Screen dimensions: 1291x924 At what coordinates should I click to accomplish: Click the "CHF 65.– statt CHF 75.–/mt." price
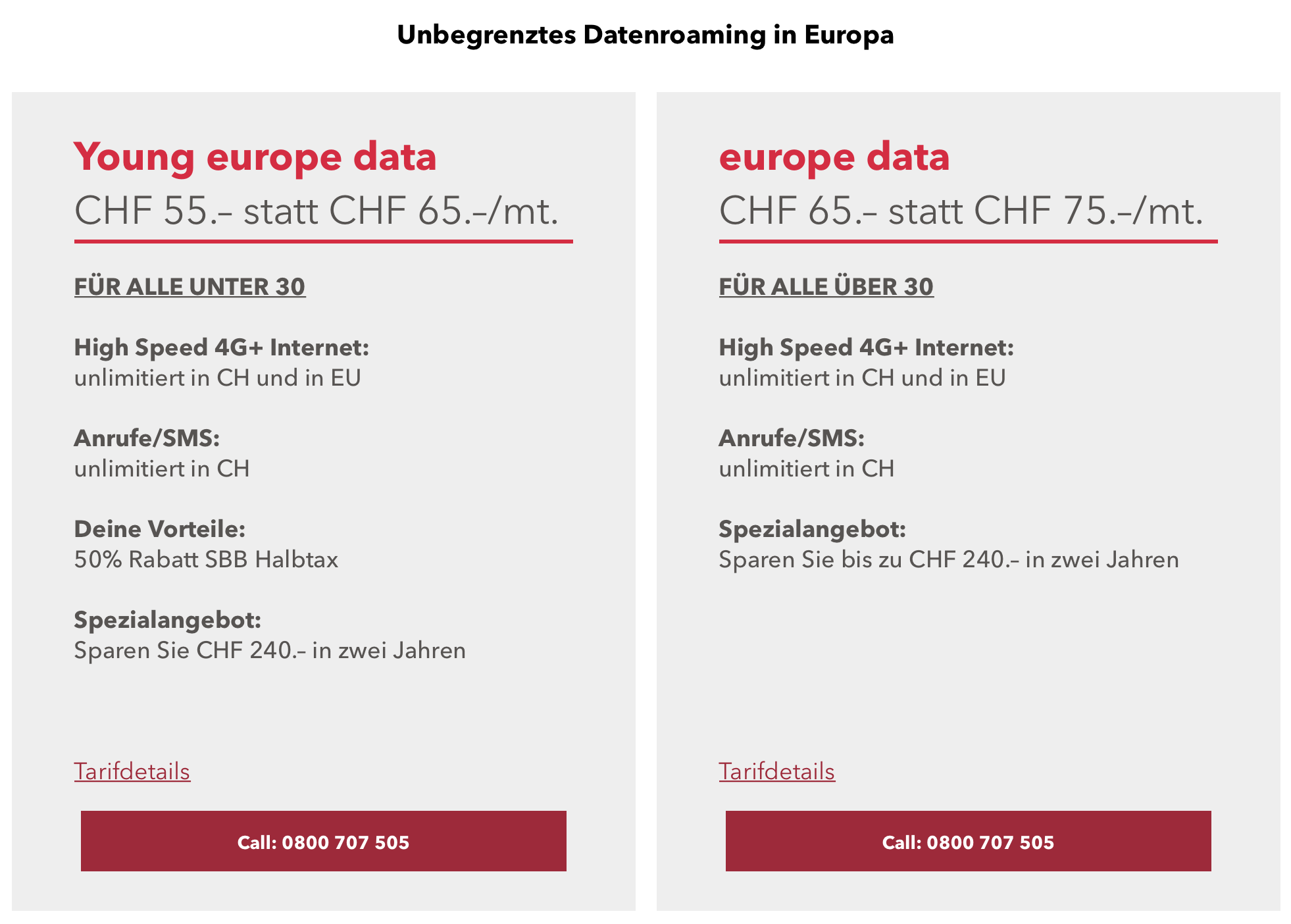pyautogui.click(x=961, y=211)
